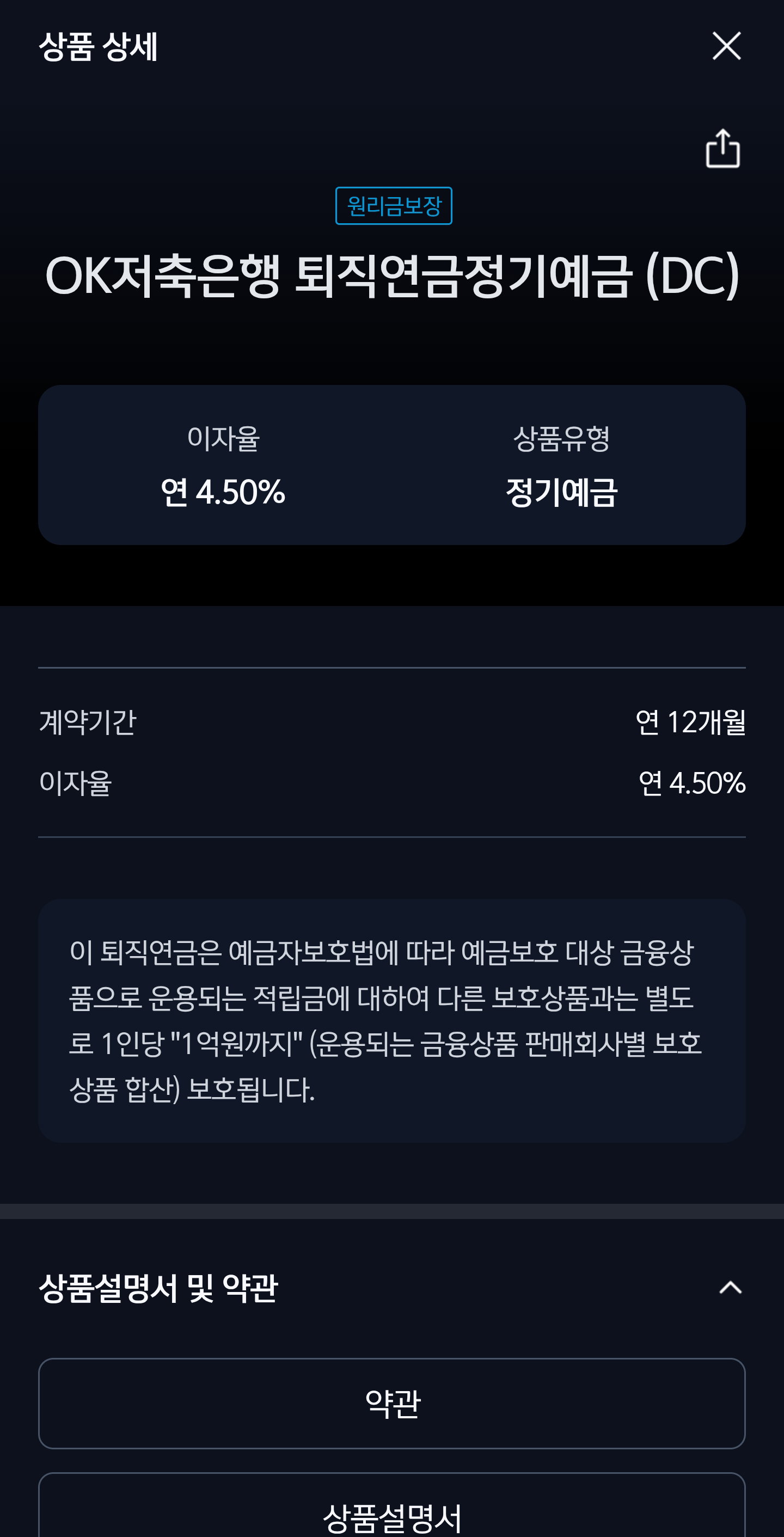Screen dimensions: 784x1537
Task: Tap the 상품설명서 및 약관 section heading
Action: 158,1288
